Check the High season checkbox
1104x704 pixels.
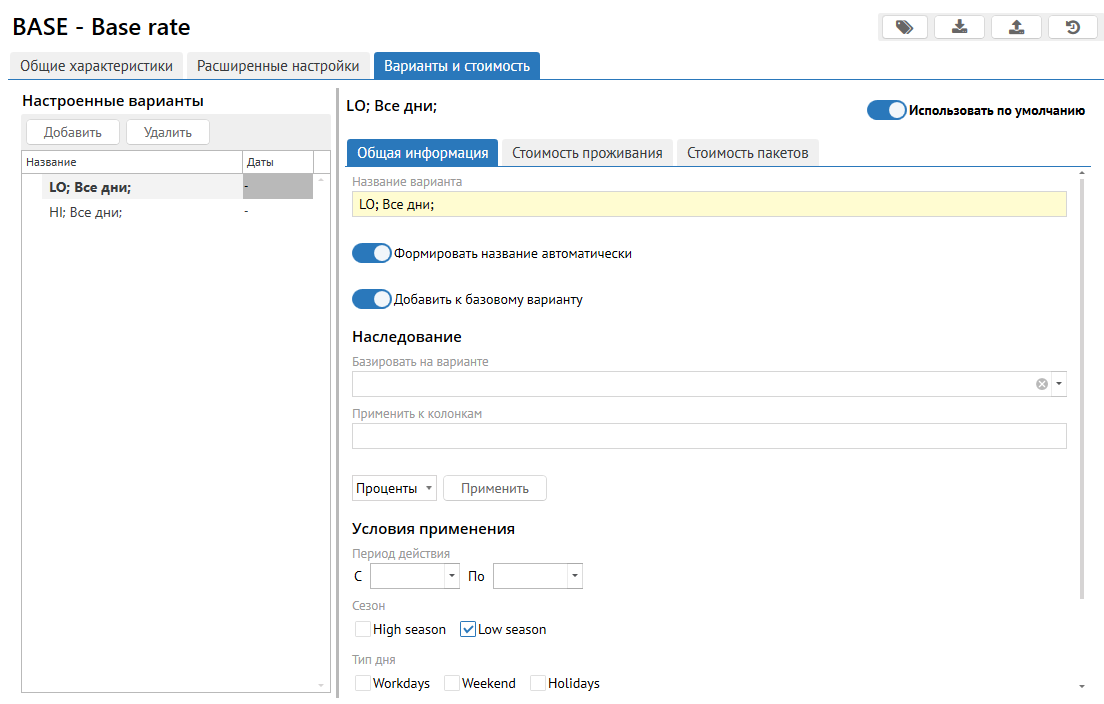click(364, 629)
